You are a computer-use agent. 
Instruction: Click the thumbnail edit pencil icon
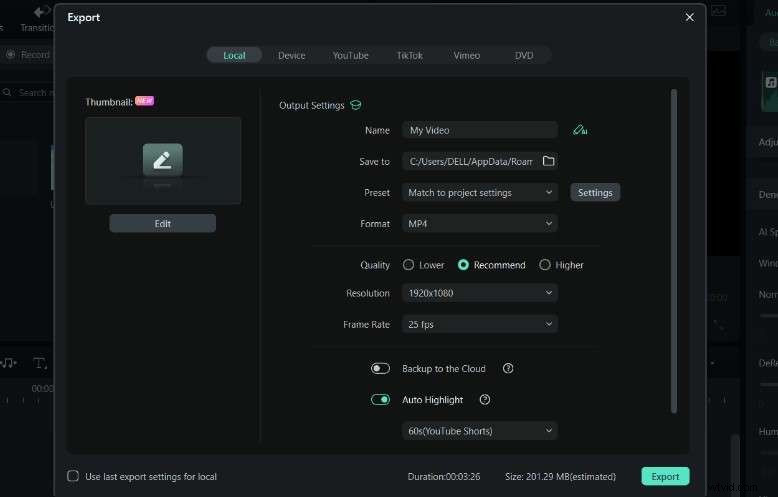162,159
